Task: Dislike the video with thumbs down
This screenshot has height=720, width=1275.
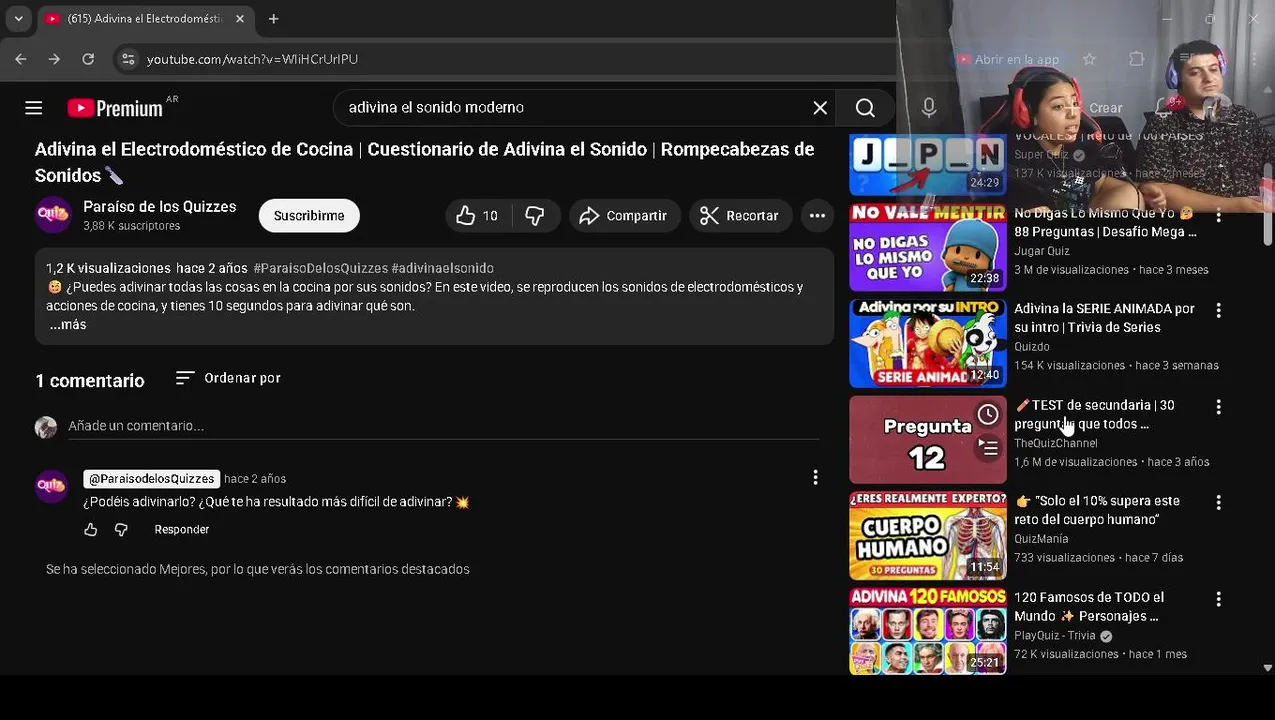Action: point(535,216)
